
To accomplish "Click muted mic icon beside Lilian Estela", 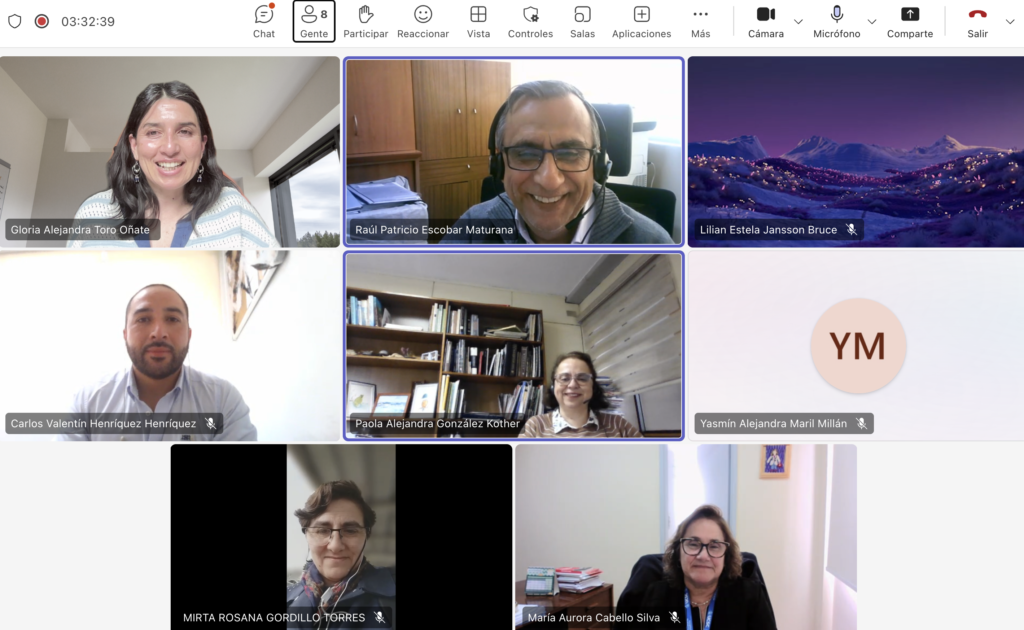I will click(x=852, y=230).
